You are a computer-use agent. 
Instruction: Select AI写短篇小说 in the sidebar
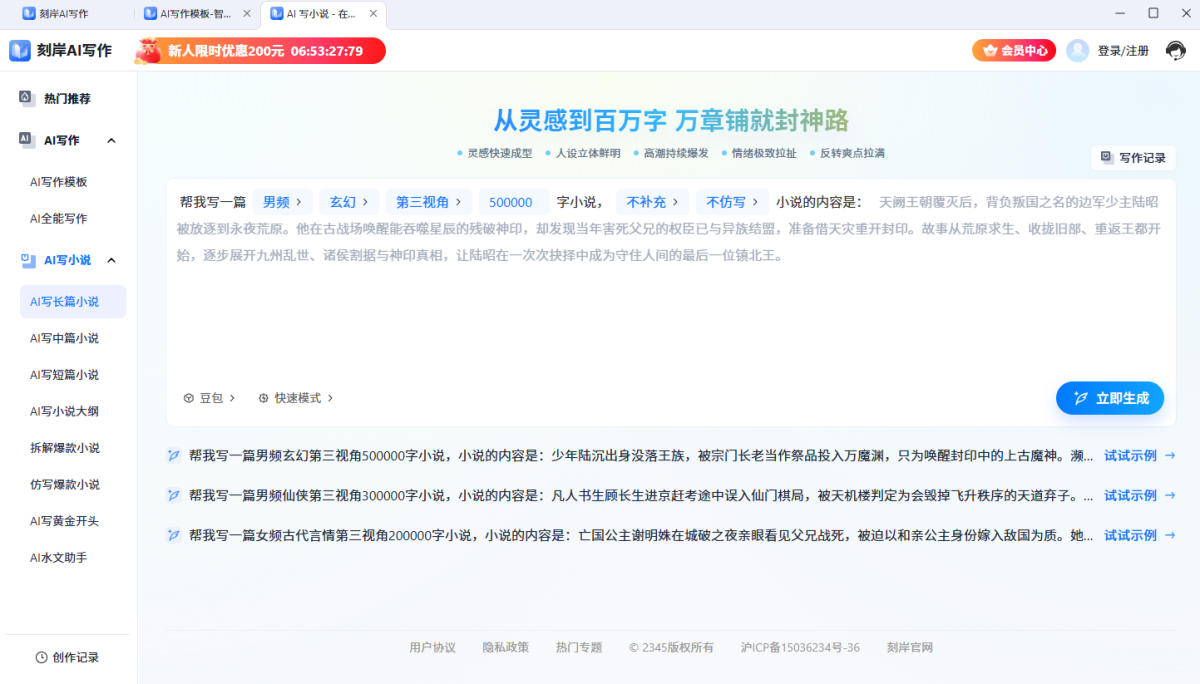pyautogui.click(x=64, y=375)
